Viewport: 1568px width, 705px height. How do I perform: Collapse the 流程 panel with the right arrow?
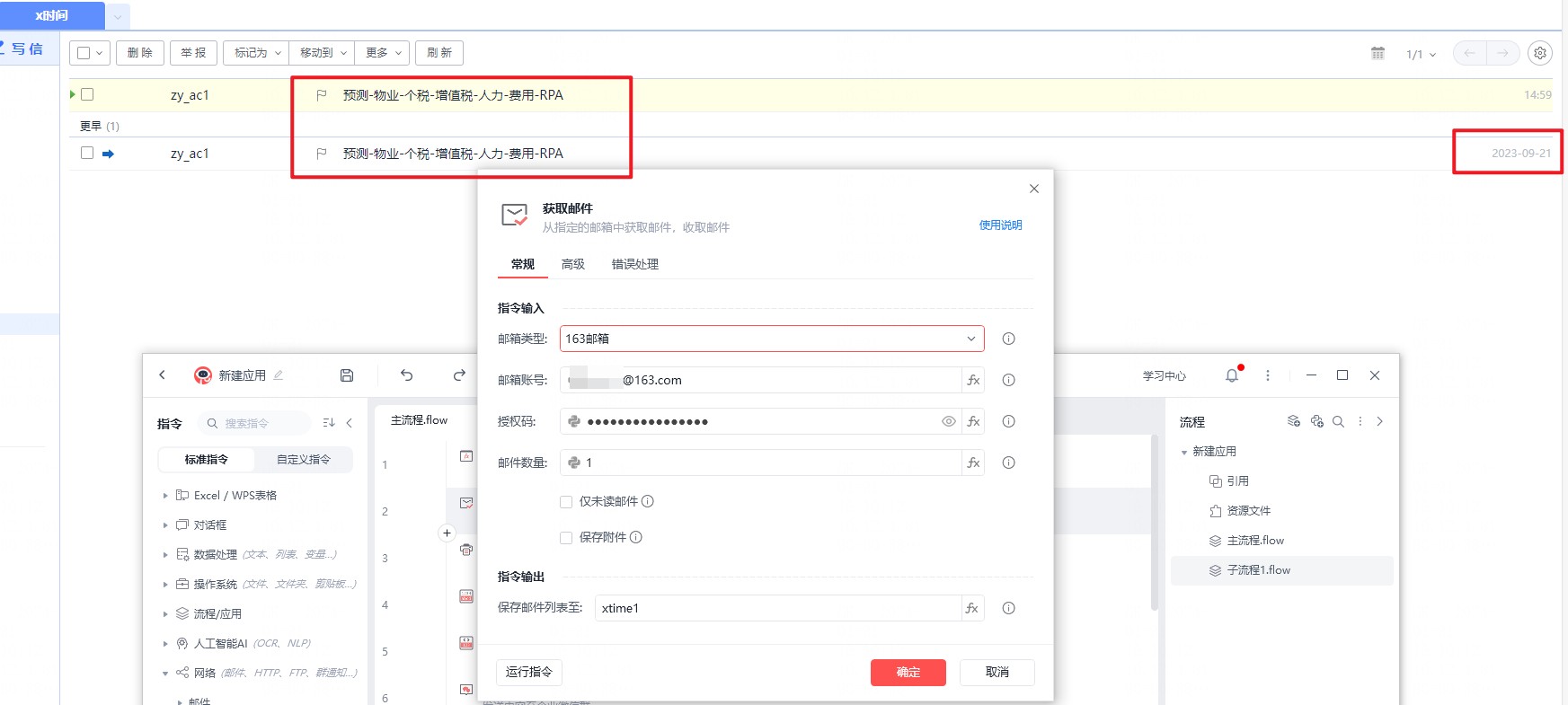[x=1380, y=421]
